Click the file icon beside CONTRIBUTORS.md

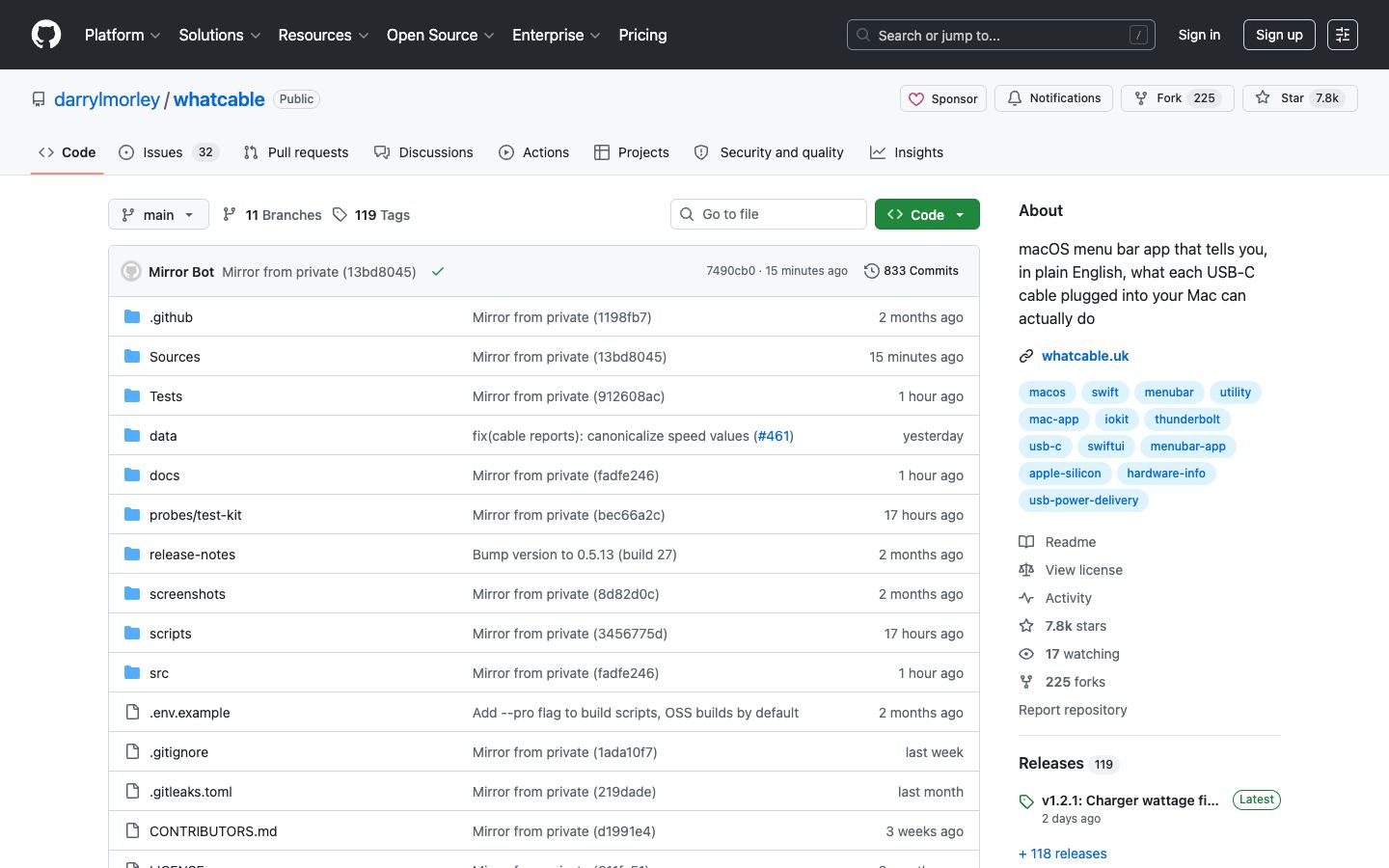(132, 830)
